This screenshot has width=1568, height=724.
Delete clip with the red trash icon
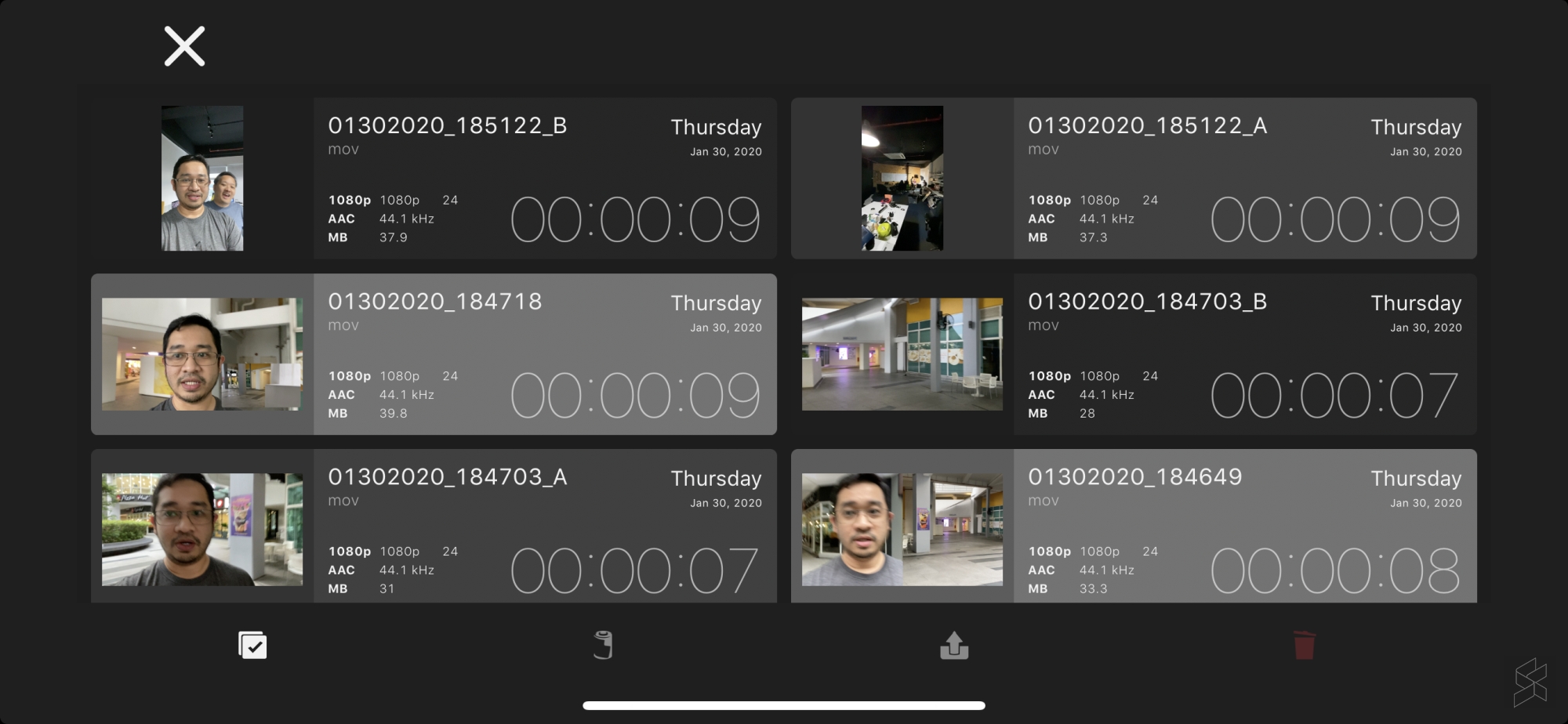(1304, 645)
